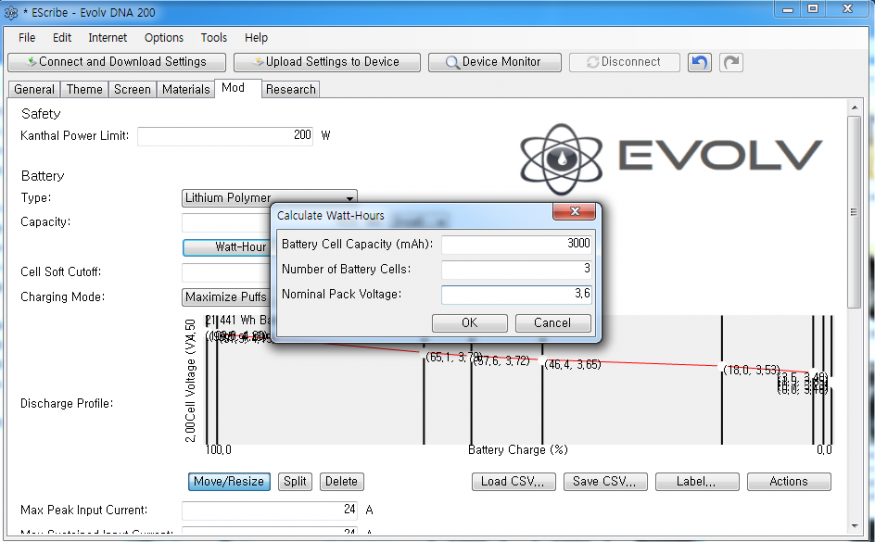This screenshot has height=542, width=875.
Task: Click the Split button
Action: pos(295,481)
